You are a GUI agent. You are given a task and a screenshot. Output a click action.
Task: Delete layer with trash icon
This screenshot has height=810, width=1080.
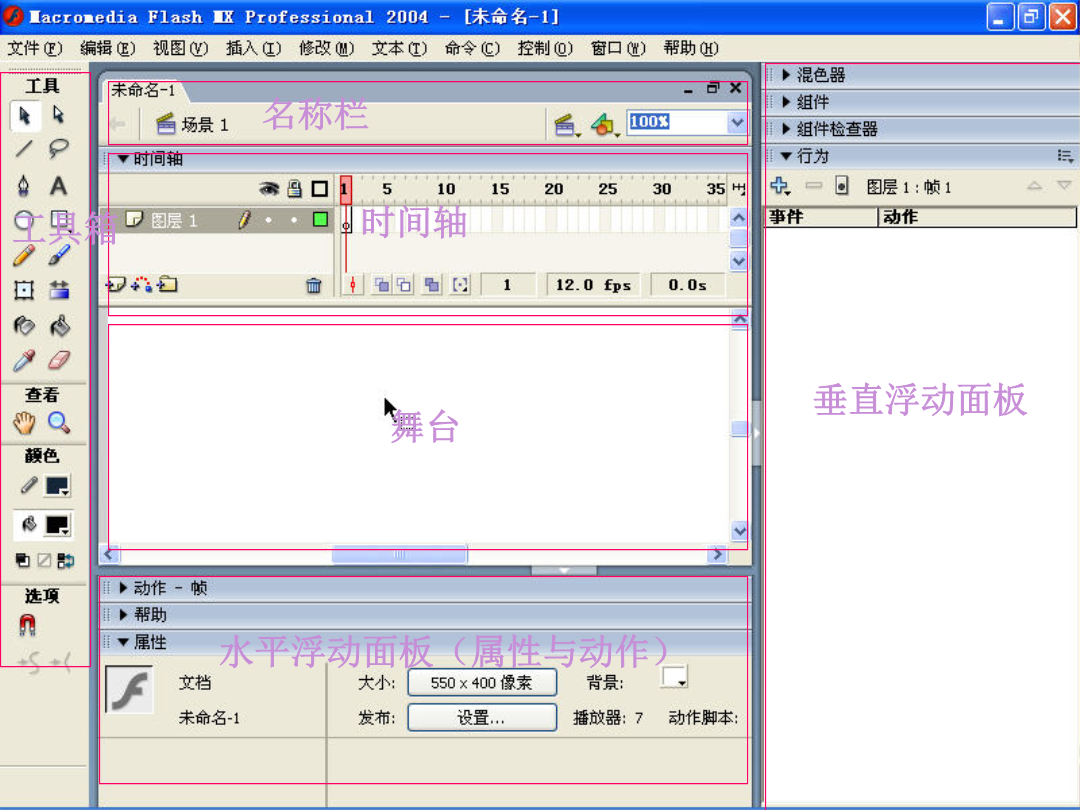(313, 285)
